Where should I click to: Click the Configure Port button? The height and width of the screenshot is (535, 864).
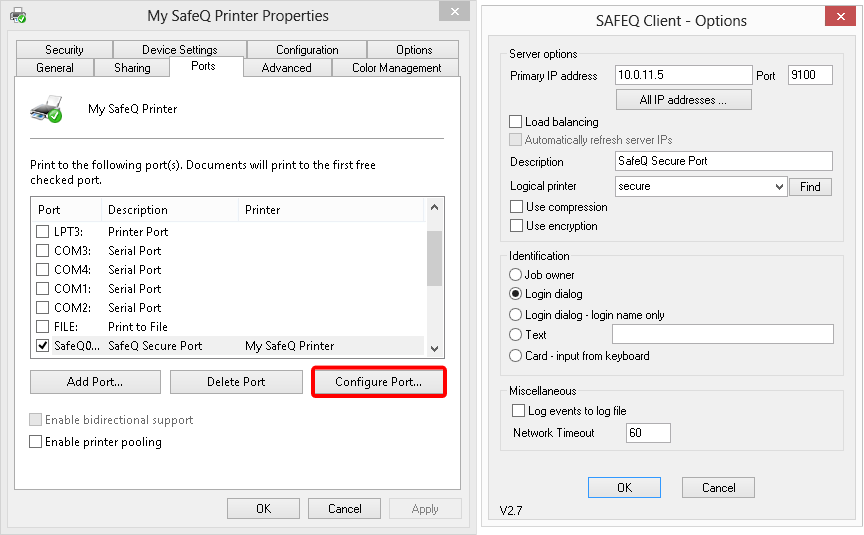click(x=378, y=382)
